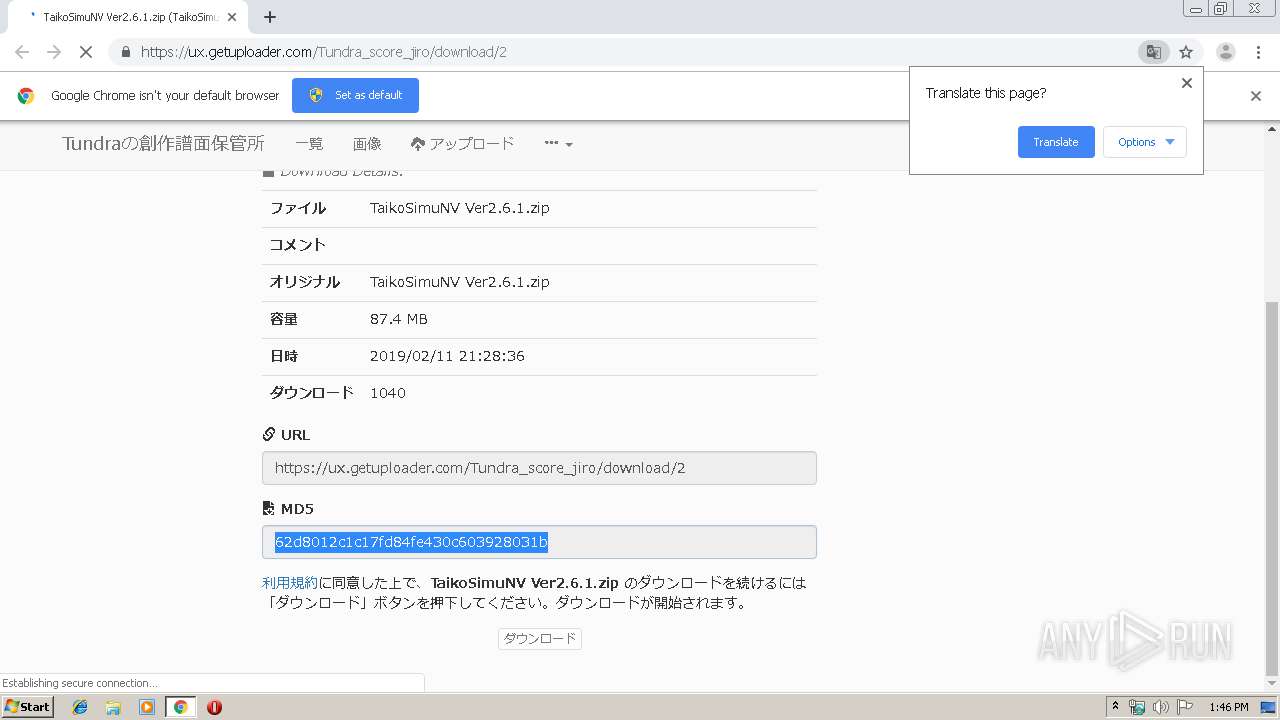Click the link icon beside URL heading
Image resolution: width=1280 pixels, height=720 pixels.
click(269, 435)
